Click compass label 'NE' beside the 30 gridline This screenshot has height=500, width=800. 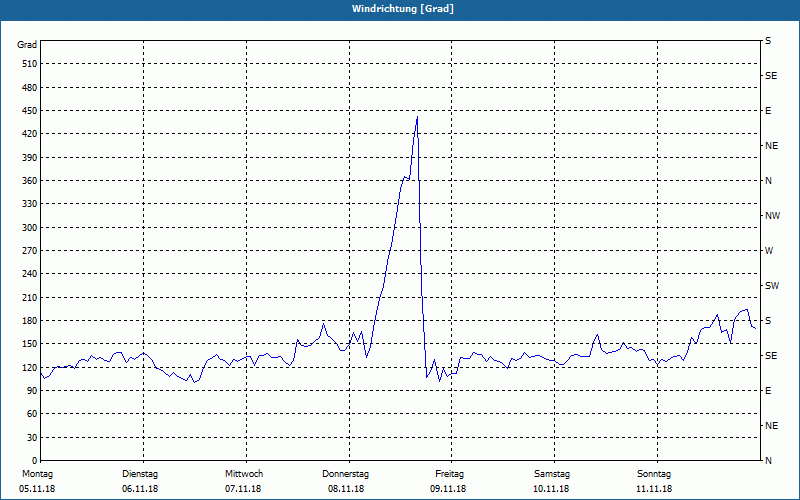click(x=771, y=426)
